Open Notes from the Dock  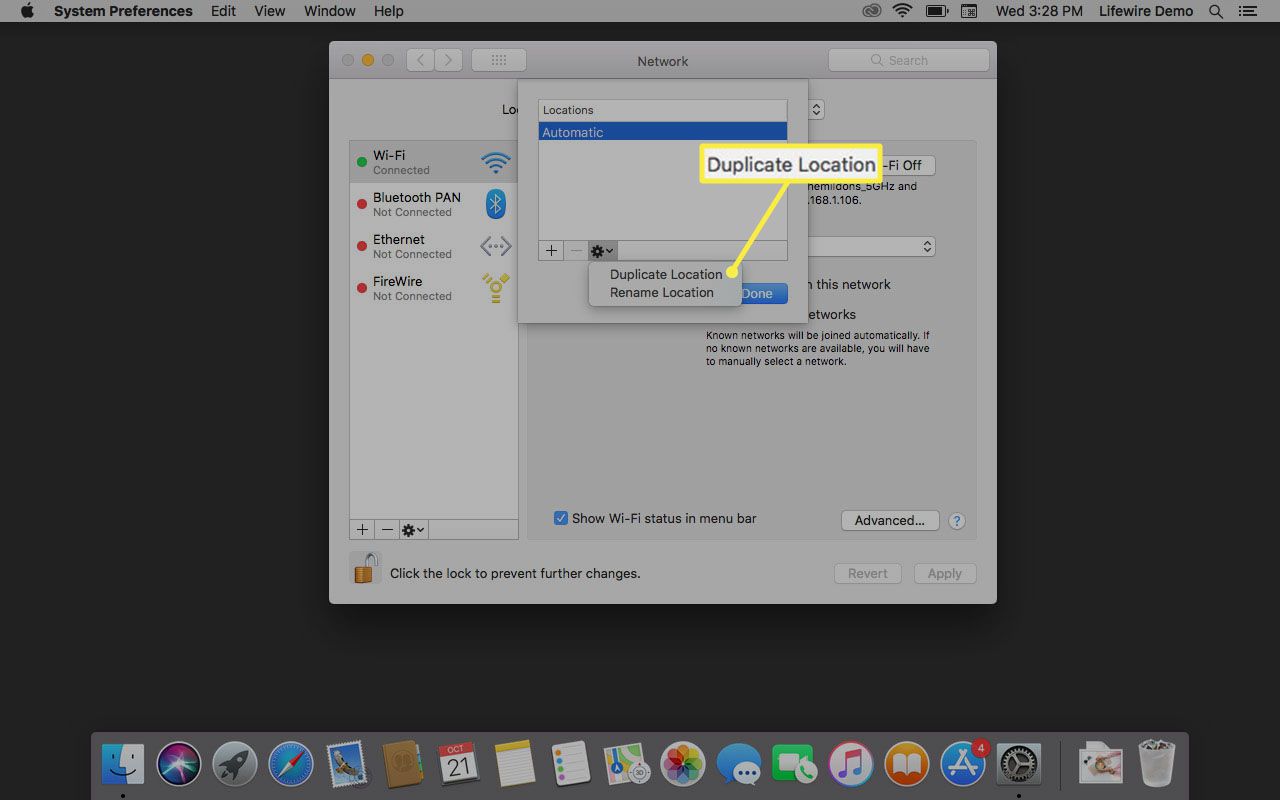coord(515,765)
